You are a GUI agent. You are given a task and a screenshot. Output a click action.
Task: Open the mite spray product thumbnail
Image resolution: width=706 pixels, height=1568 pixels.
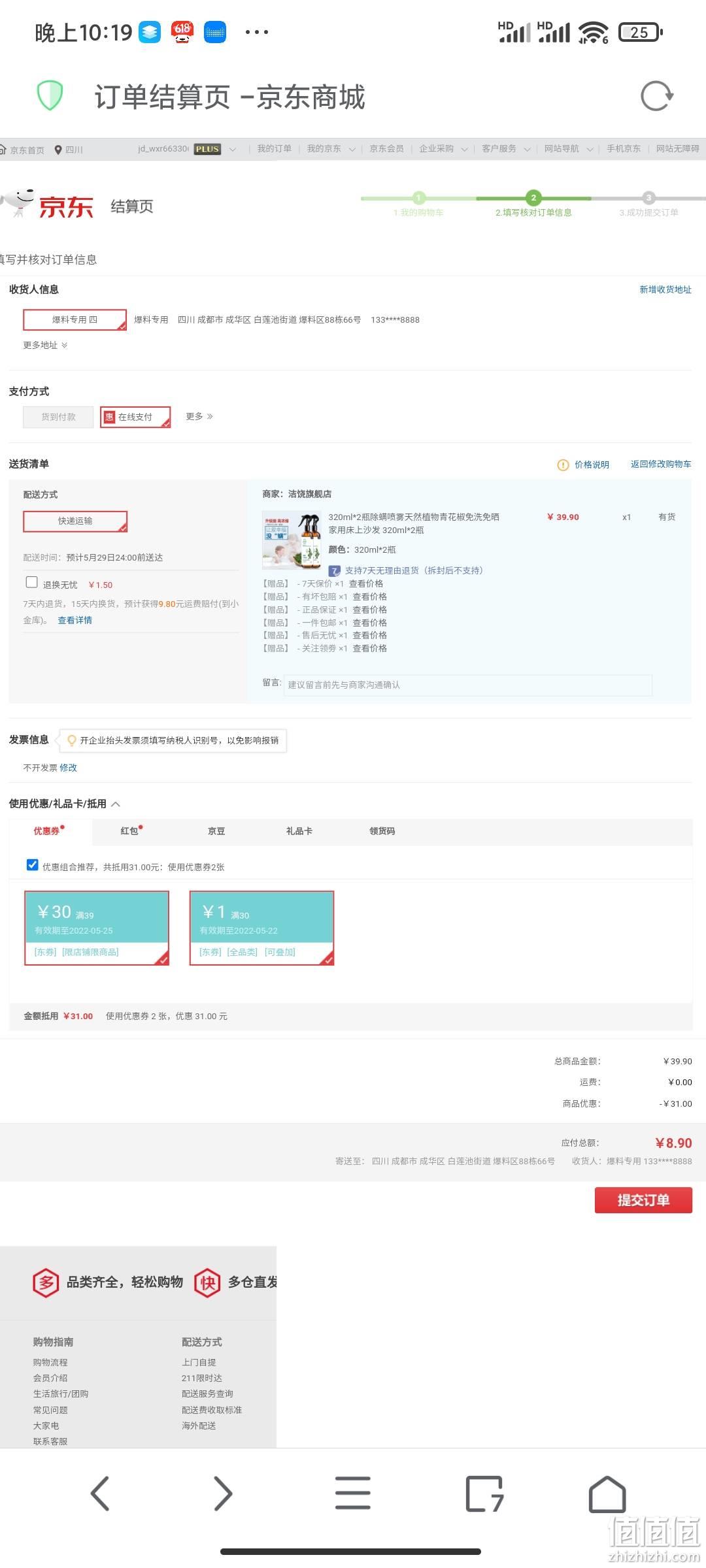click(292, 541)
